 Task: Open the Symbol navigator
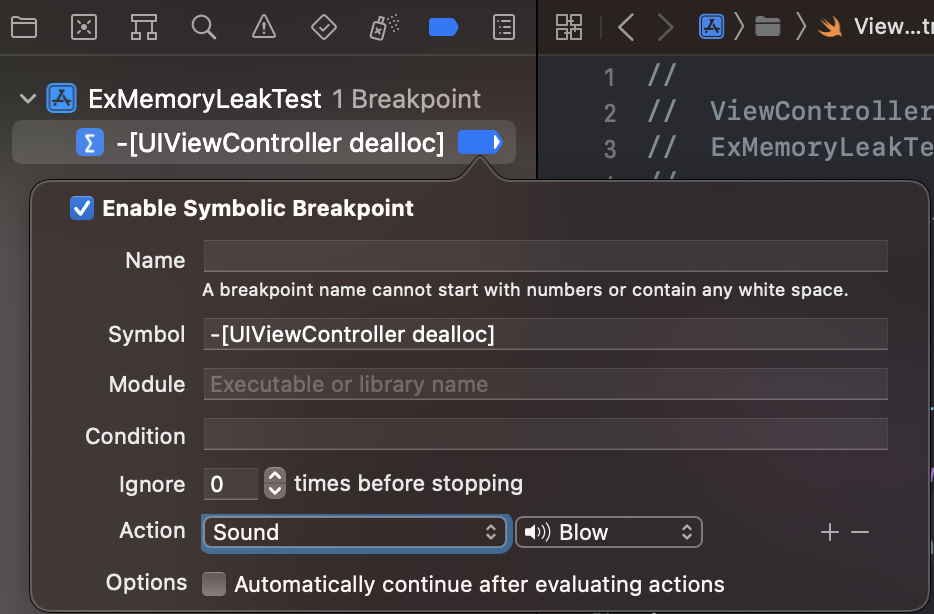click(x=144, y=27)
